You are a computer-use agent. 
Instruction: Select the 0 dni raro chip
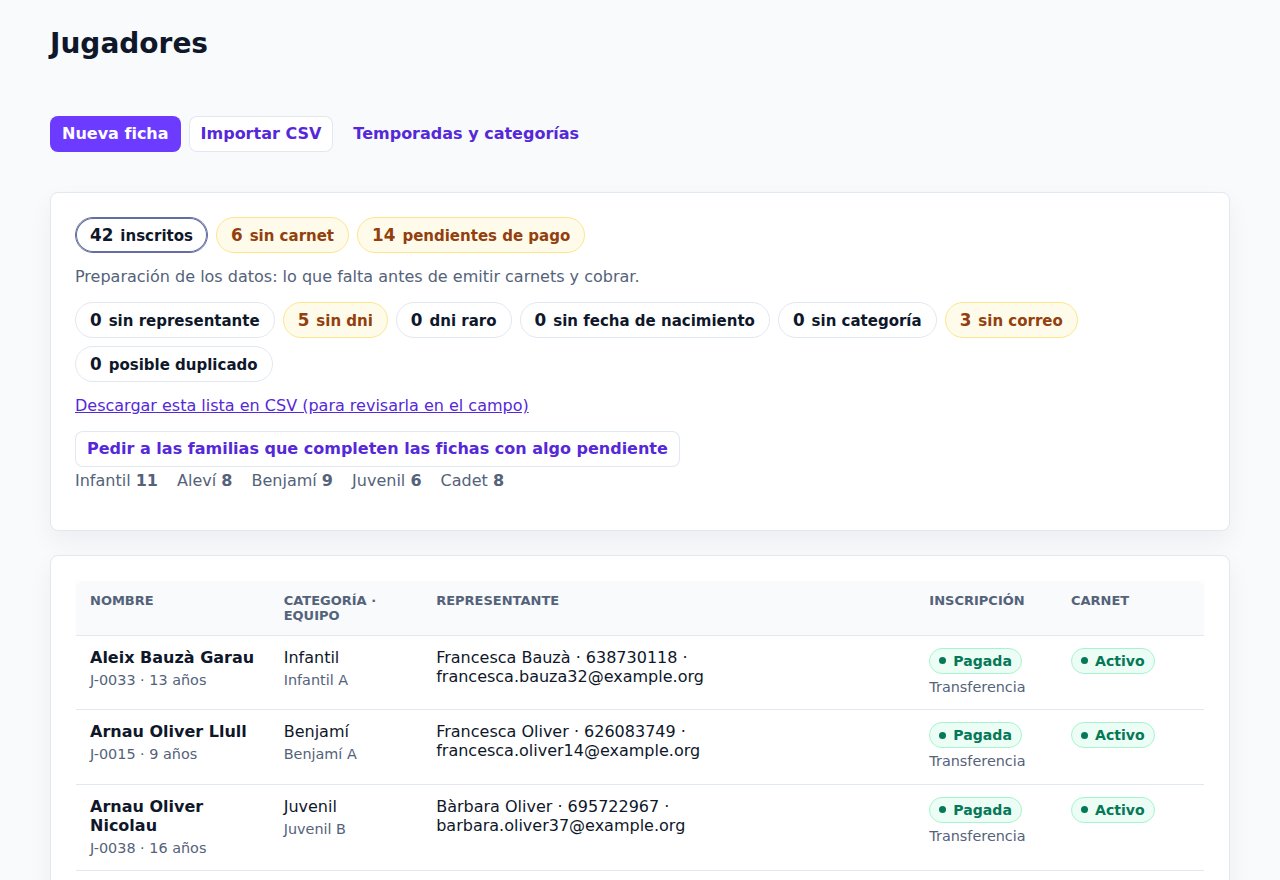(454, 320)
